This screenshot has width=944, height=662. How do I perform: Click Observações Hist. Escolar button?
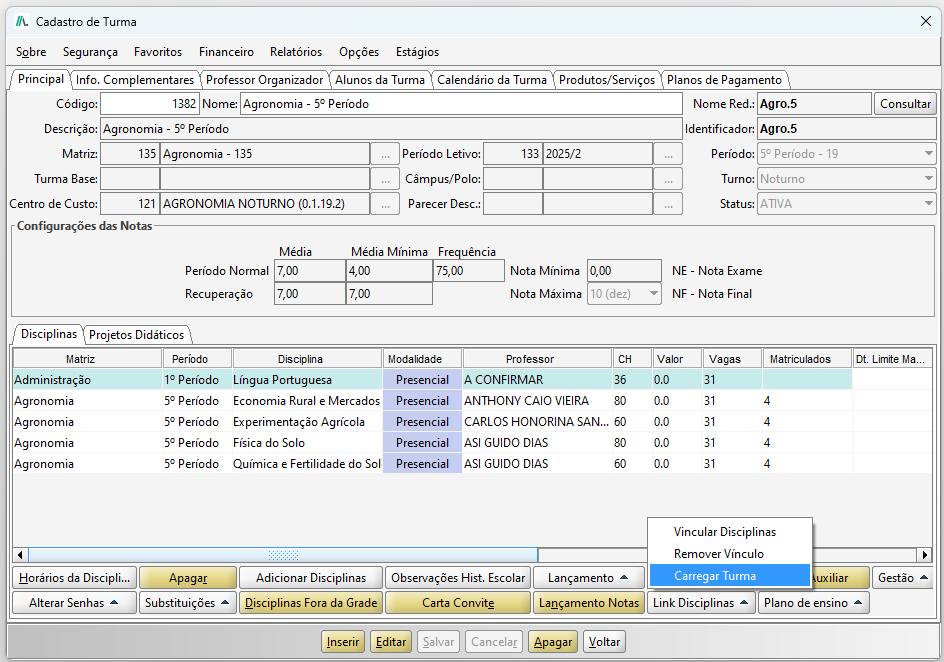pyautogui.click(x=458, y=578)
